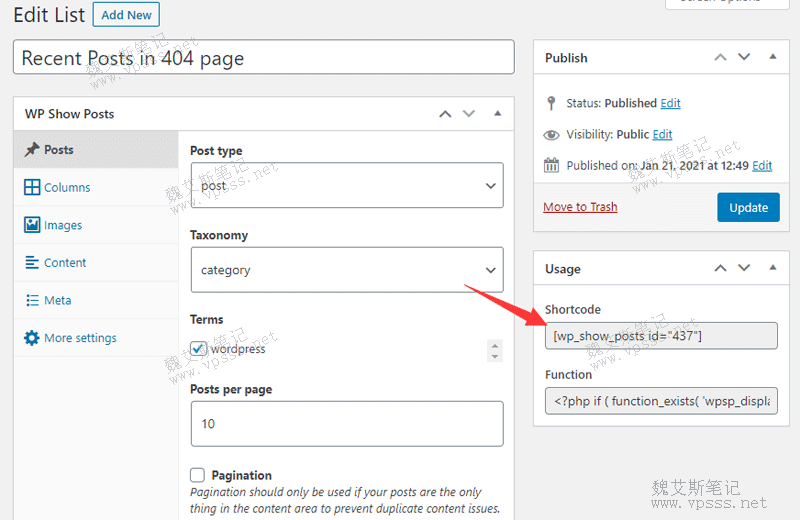Uncheck the wordpress term checkbox
This screenshot has width=800, height=520.
point(198,349)
